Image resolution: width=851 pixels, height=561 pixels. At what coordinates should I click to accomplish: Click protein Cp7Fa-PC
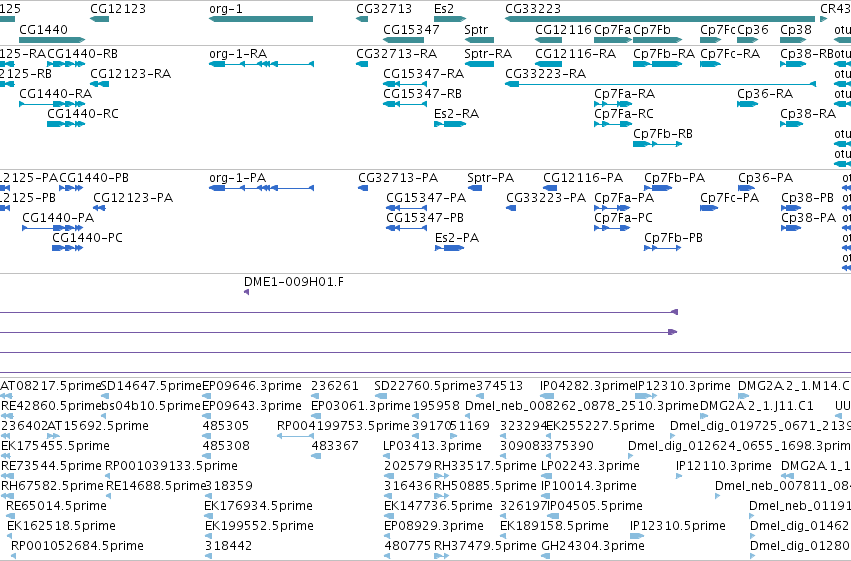pyautogui.click(x=612, y=228)
